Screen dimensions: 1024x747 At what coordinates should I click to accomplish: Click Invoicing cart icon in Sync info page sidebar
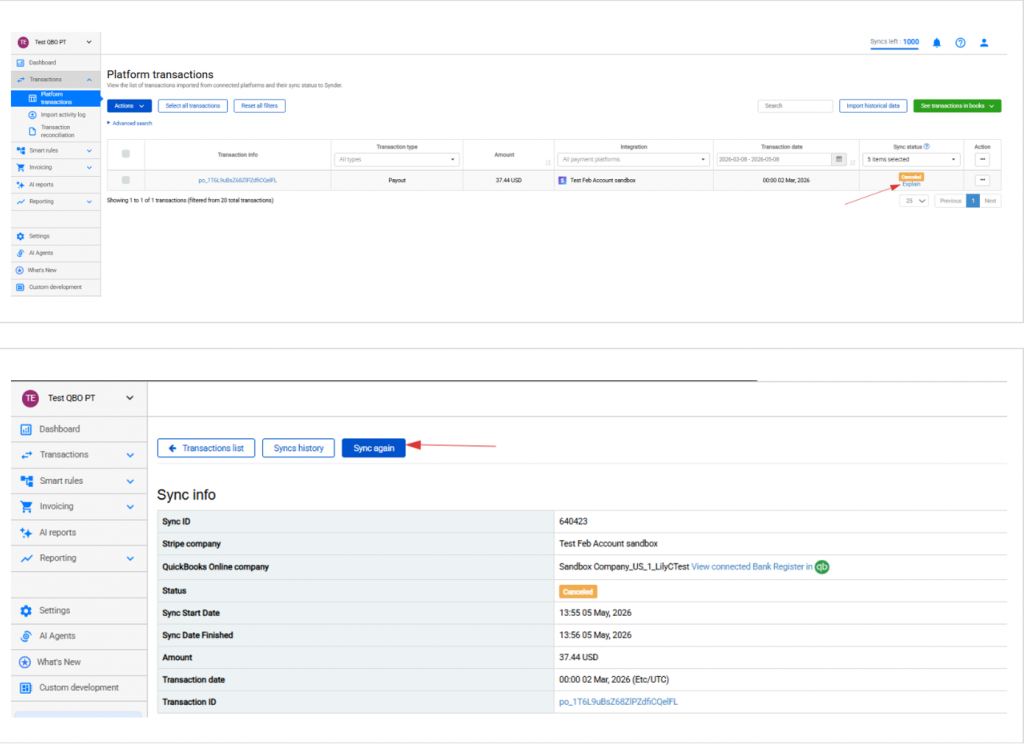point(26,507)
